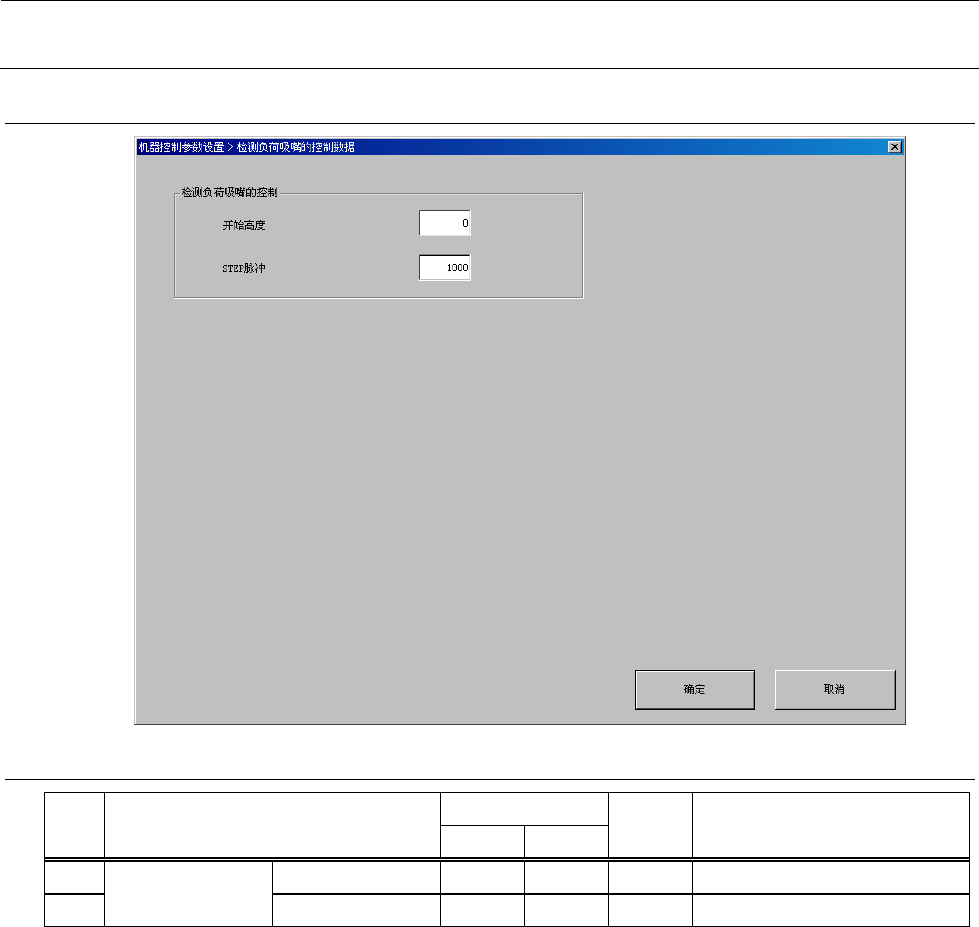Cancel the dialog with the 取消 button
This screenshot has height=927, width=979.
click(x=835, y=690)
